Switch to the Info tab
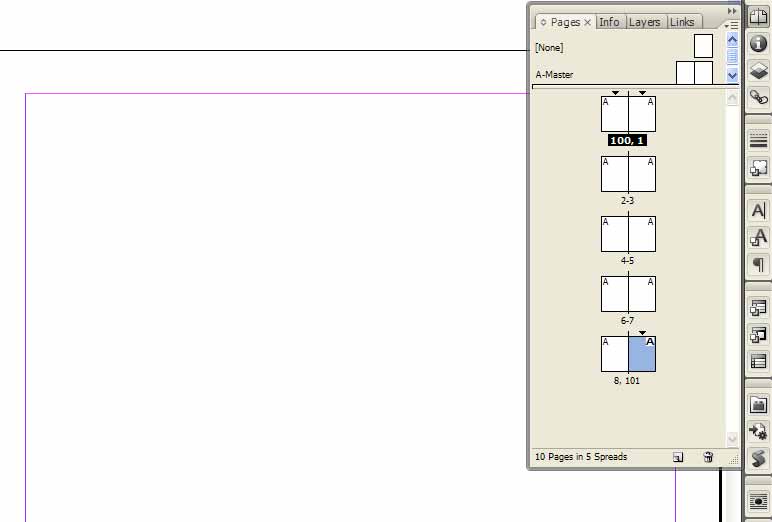The width and height of the screenshot is (772, 522). 609,22
